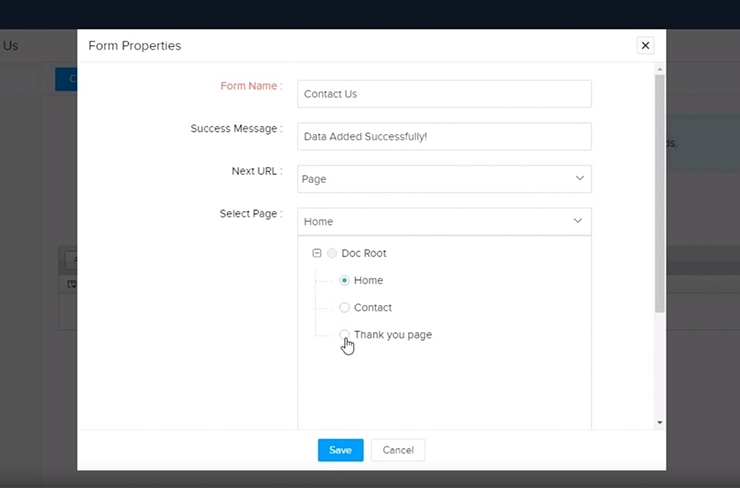740x488 pixels.
Task: Click the scroll down arrow in dialog
Action: [x=659, y=423]
